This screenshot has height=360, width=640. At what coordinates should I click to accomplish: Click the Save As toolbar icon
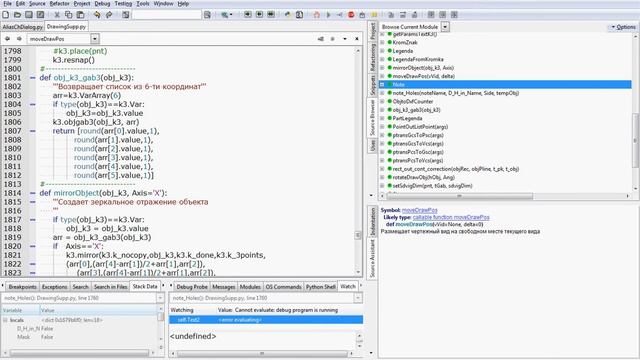(40, 15)
